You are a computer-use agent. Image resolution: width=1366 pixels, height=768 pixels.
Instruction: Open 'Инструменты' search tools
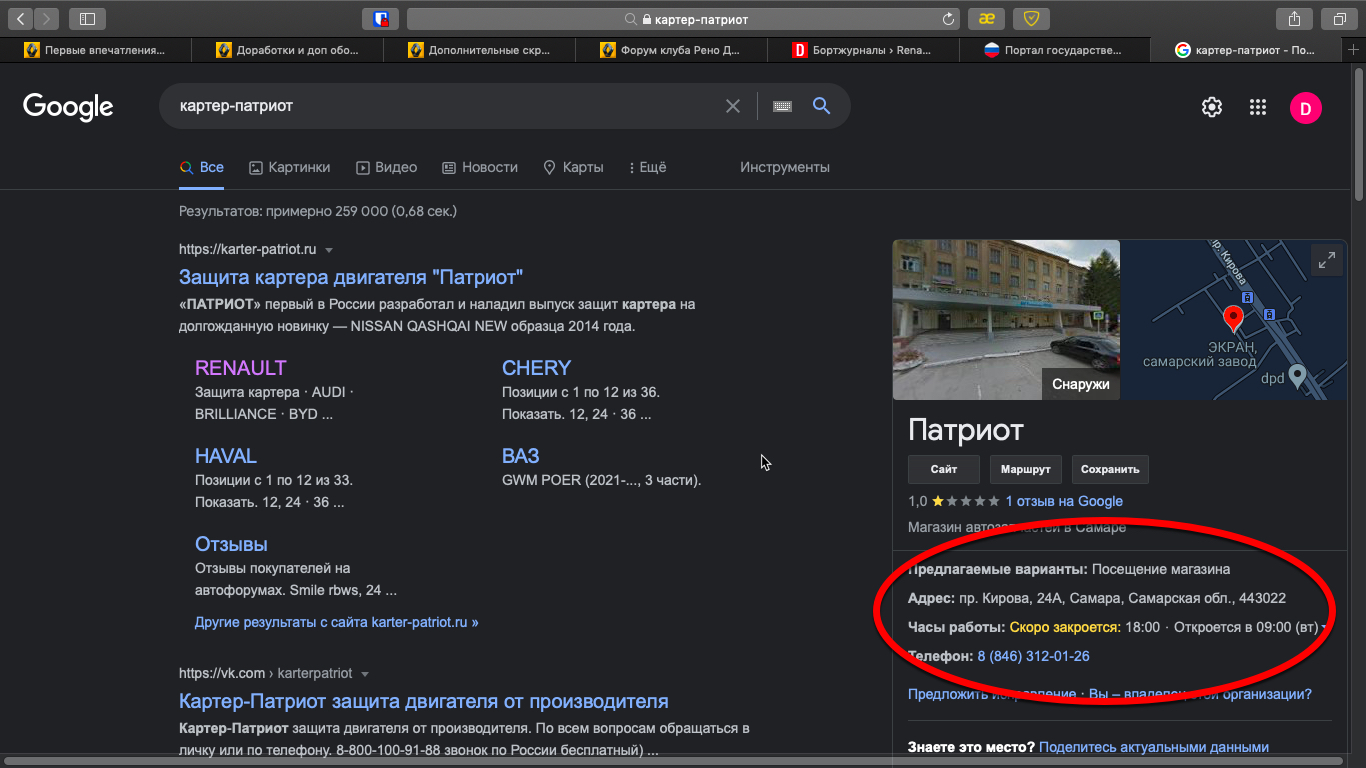pyautogui.click(x=785, y=167)
